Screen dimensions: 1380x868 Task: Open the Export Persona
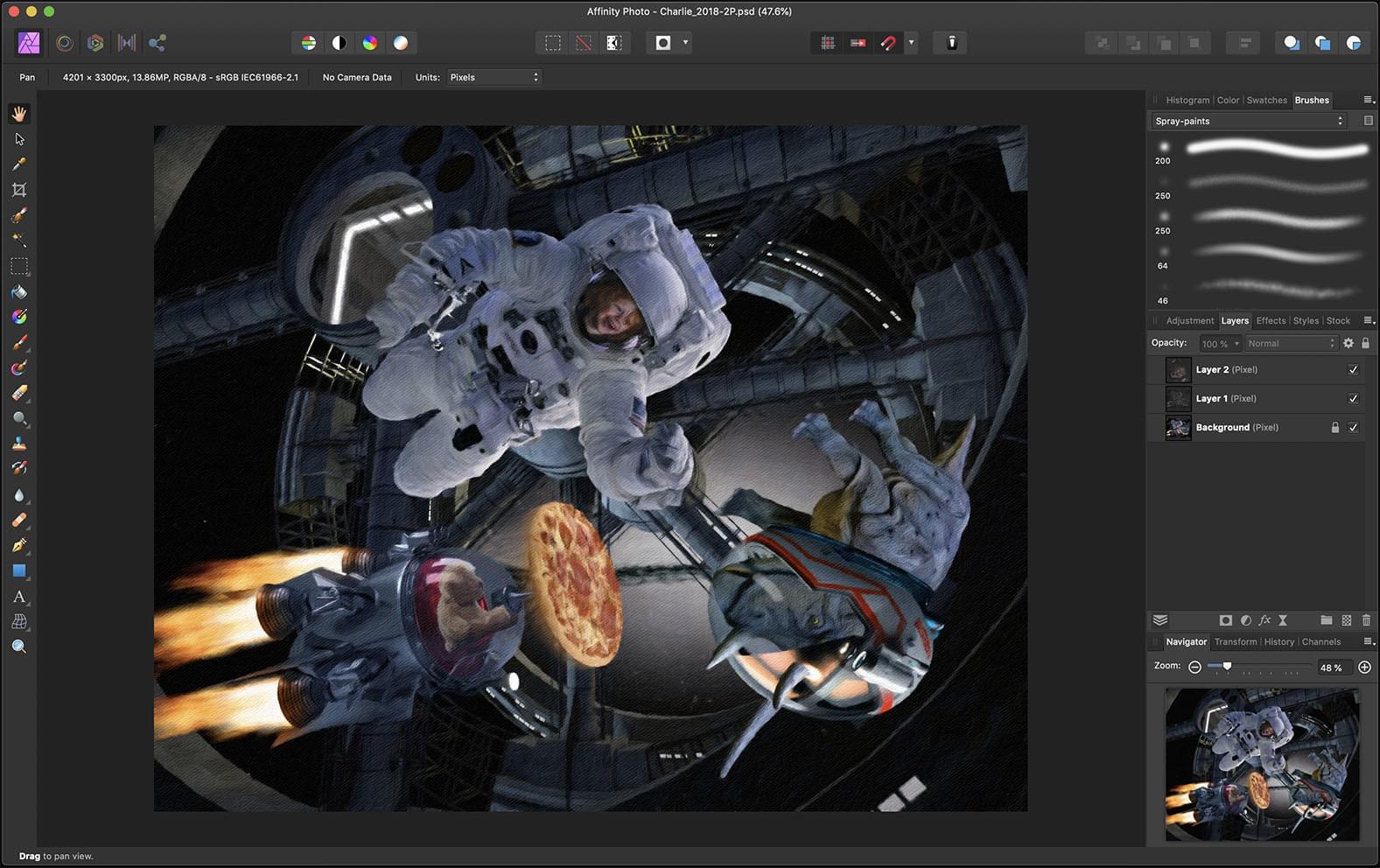click(x=158, y=42)
